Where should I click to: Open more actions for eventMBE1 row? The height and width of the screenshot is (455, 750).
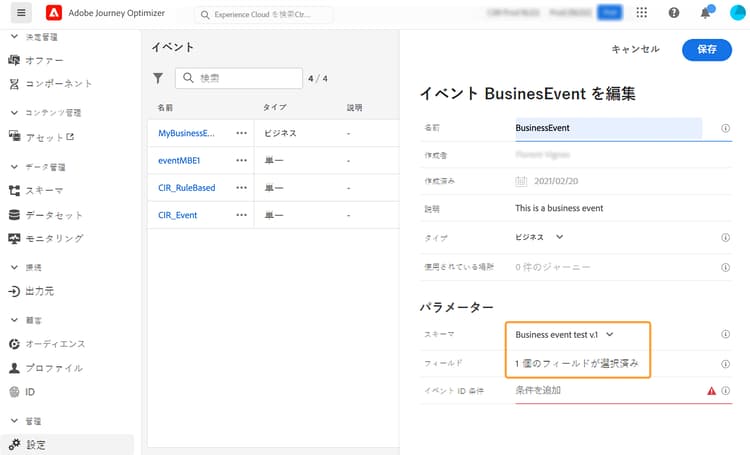pos(242,160)
